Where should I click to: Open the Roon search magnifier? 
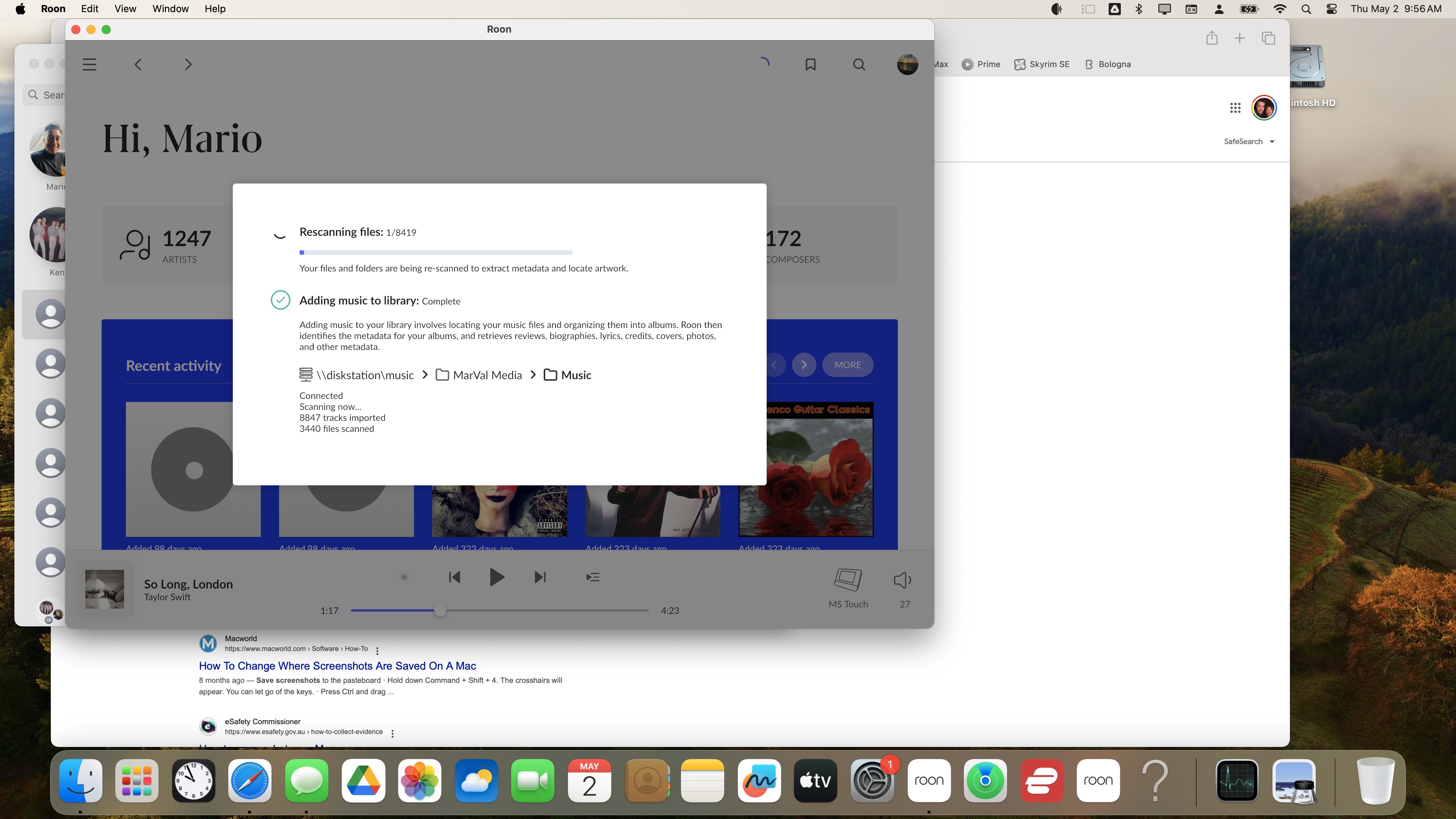click(858, 64)
